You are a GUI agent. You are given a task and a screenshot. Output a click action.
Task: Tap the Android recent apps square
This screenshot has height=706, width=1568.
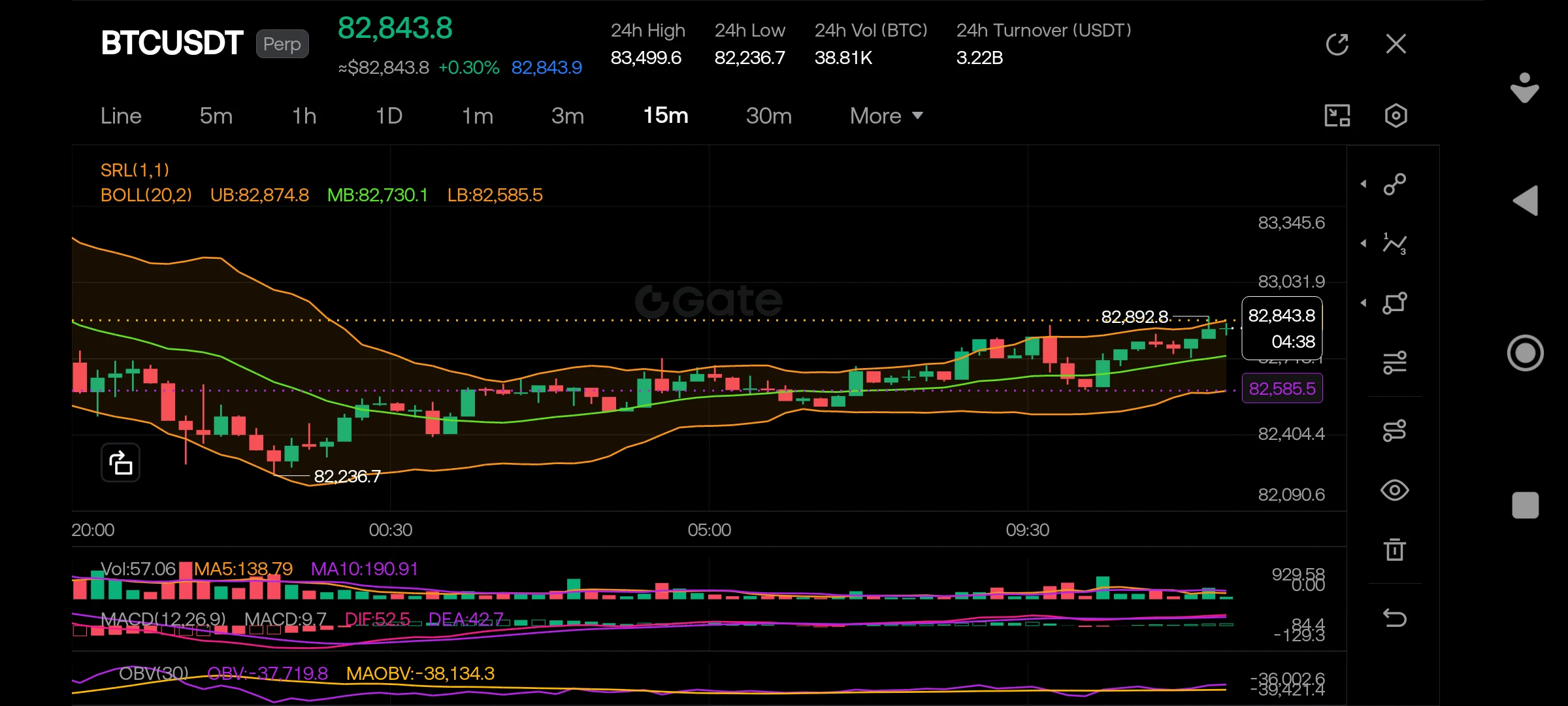1526,505
